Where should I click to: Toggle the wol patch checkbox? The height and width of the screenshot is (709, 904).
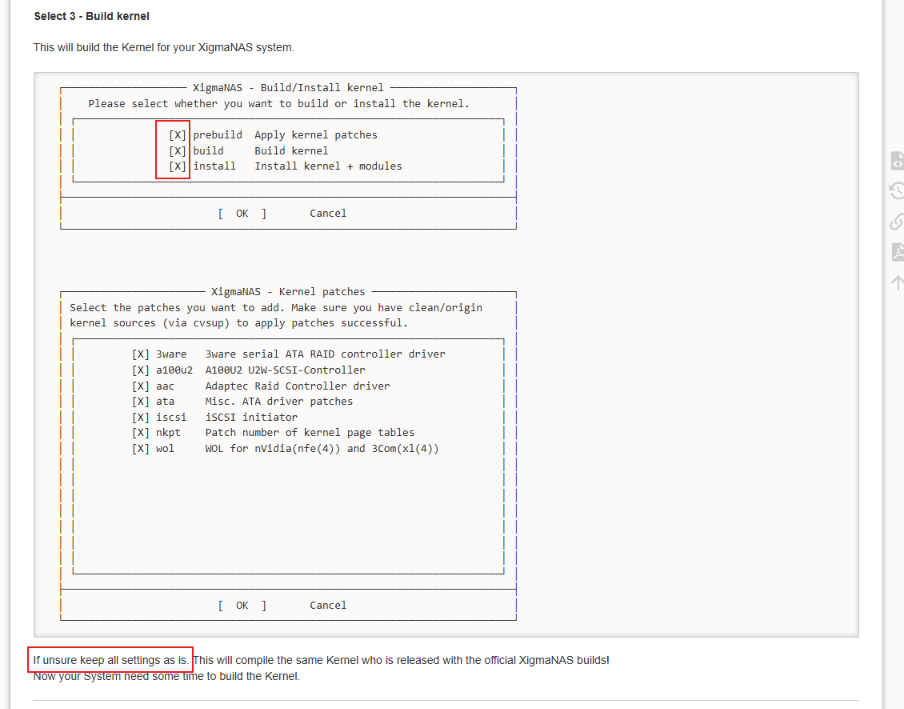[x=141, y=448]
